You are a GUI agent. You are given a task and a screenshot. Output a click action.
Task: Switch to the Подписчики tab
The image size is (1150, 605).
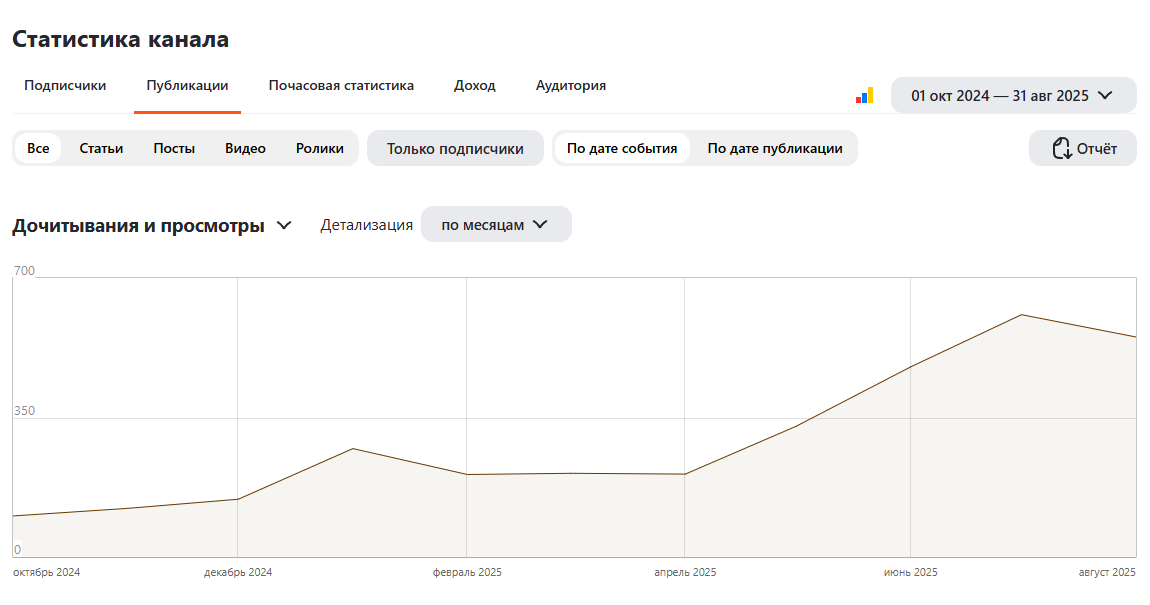[x=65, y=86]
